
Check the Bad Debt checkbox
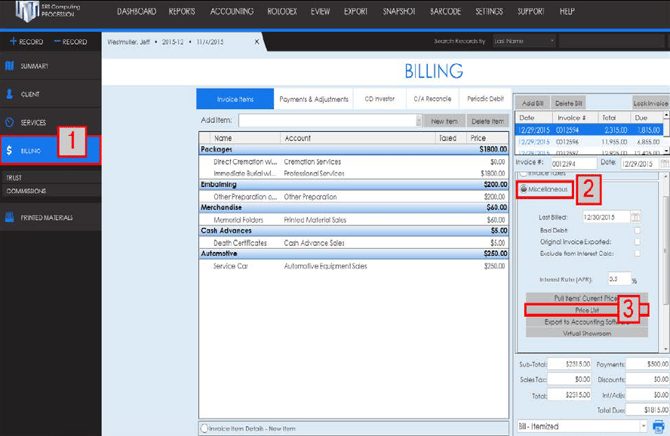click(637, 230)
